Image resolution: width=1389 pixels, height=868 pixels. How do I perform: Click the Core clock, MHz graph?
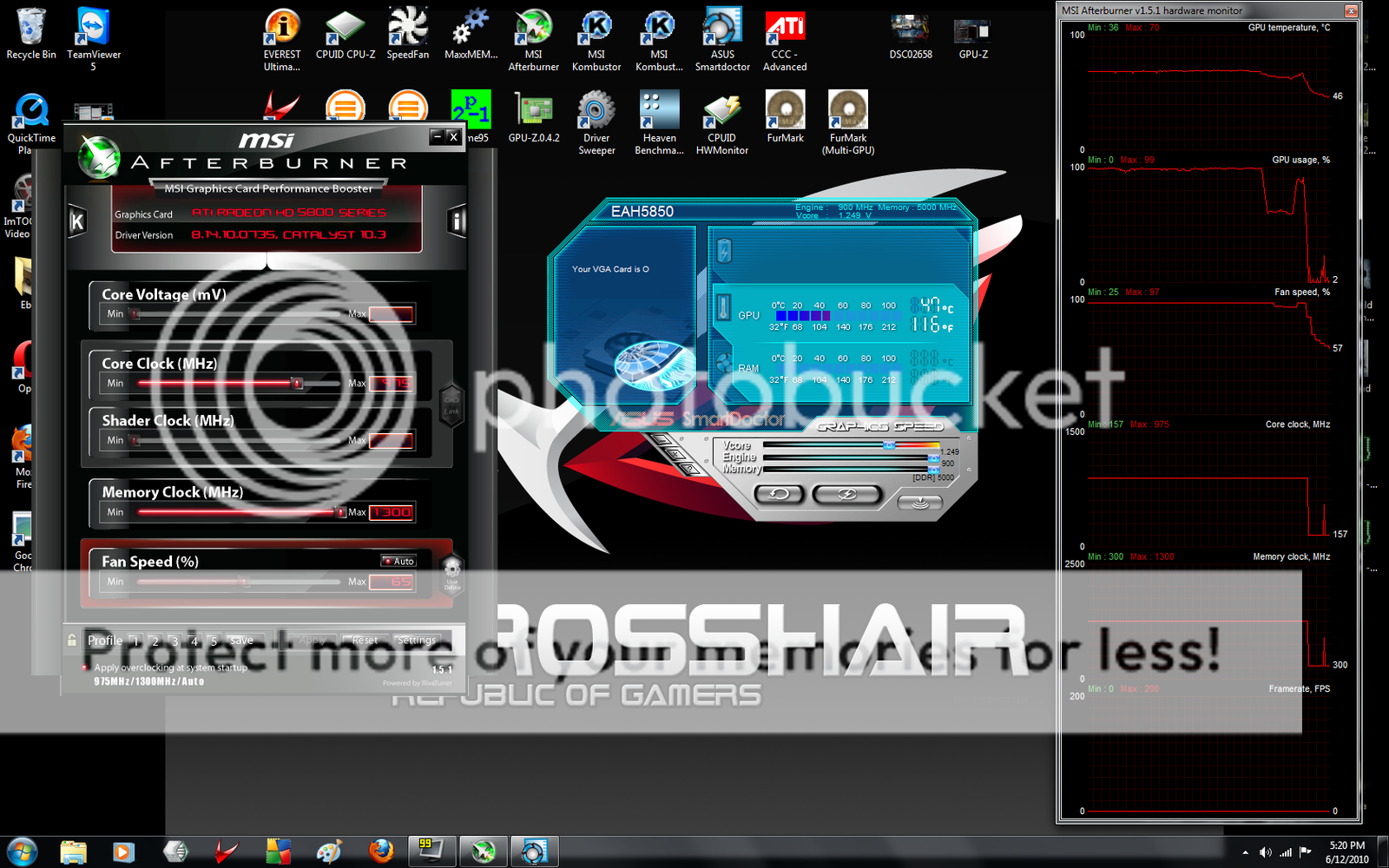[1210, 489]
